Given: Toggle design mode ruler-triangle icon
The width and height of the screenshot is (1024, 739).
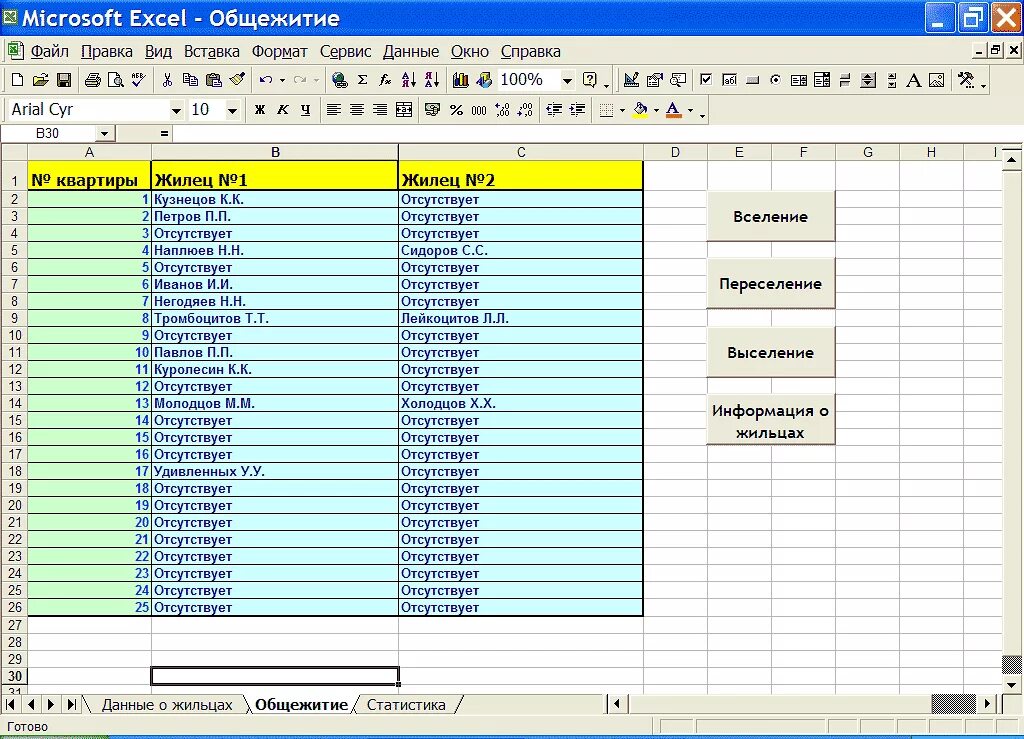Looking at the screenshot, I should coord(631,80).
